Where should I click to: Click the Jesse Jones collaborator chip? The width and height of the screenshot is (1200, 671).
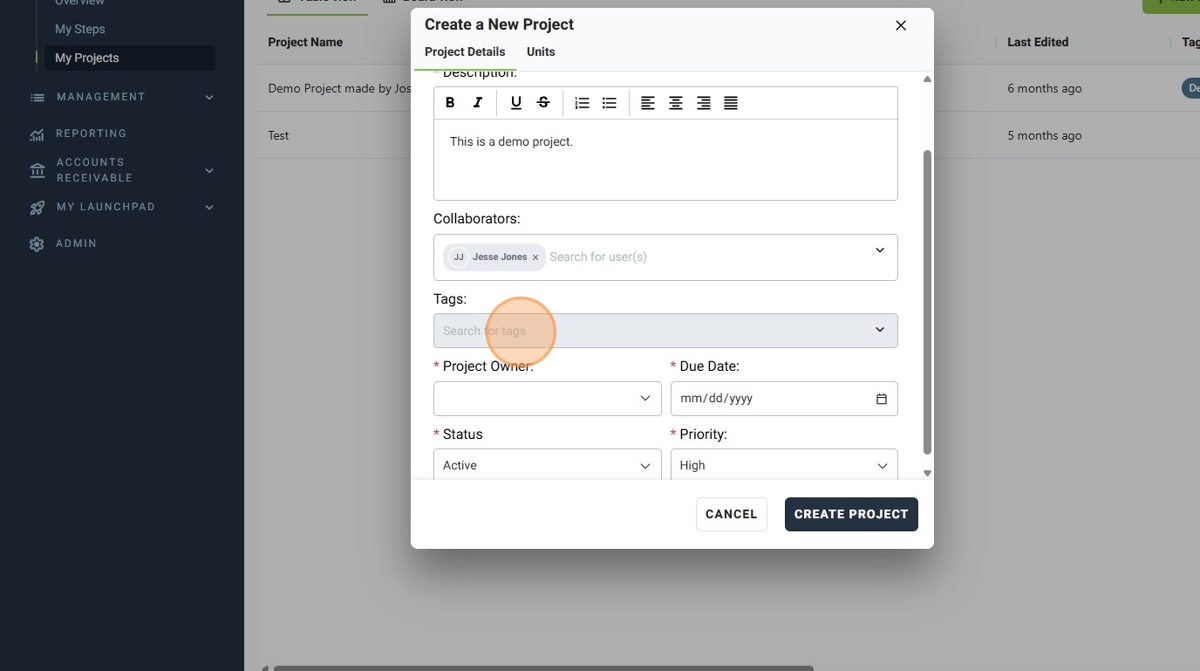click(x=495, y=257)
